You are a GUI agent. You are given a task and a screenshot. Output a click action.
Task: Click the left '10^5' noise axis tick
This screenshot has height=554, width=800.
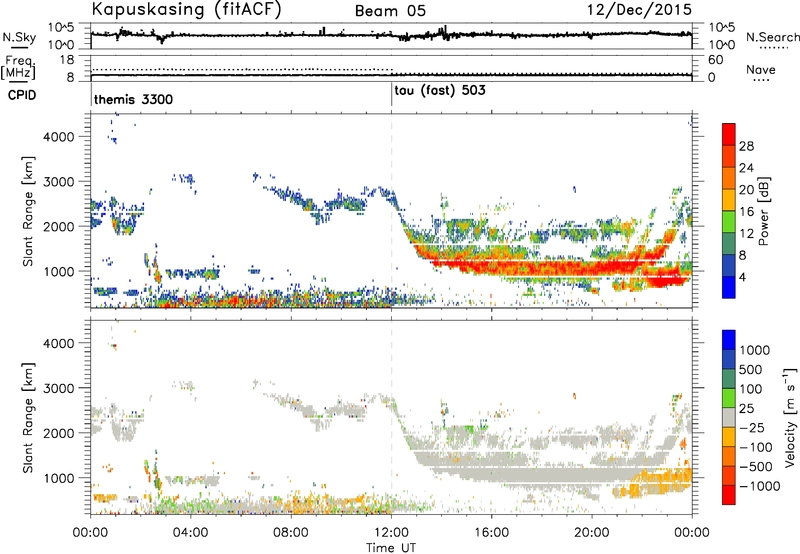coord(61,28)
